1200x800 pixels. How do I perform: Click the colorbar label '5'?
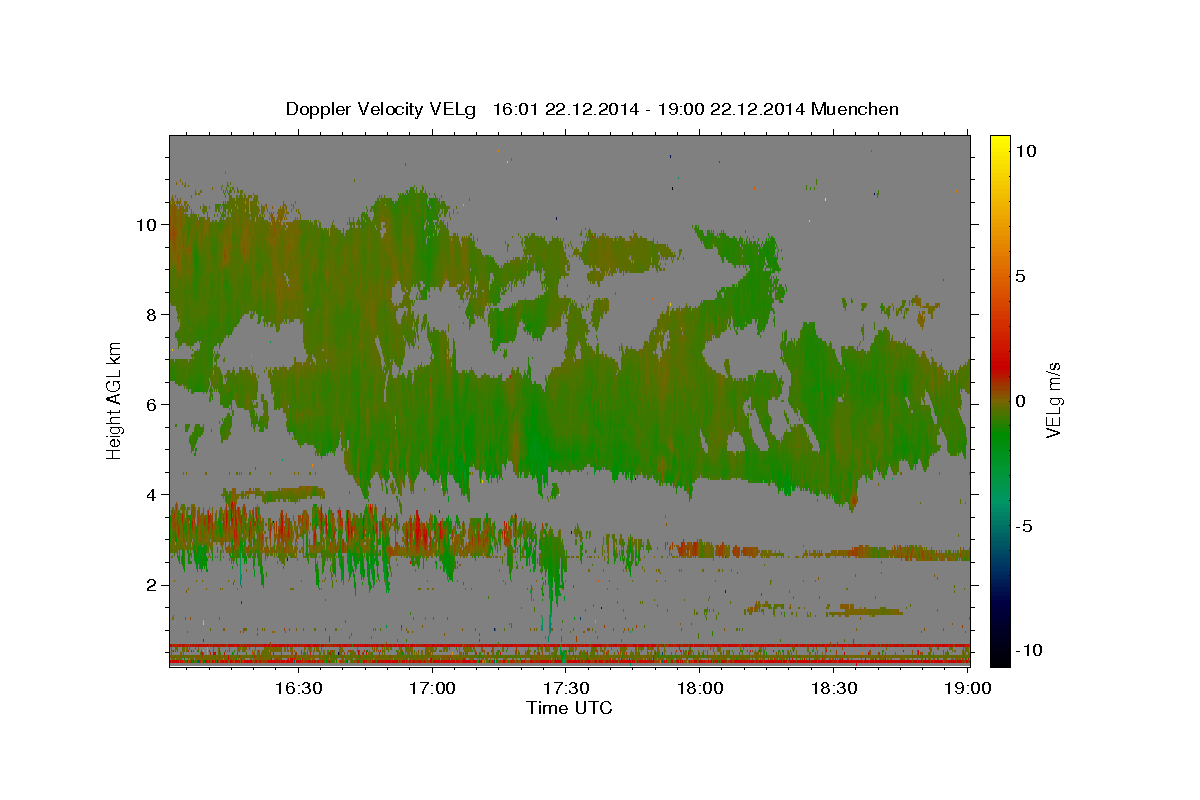[1020, 276]
